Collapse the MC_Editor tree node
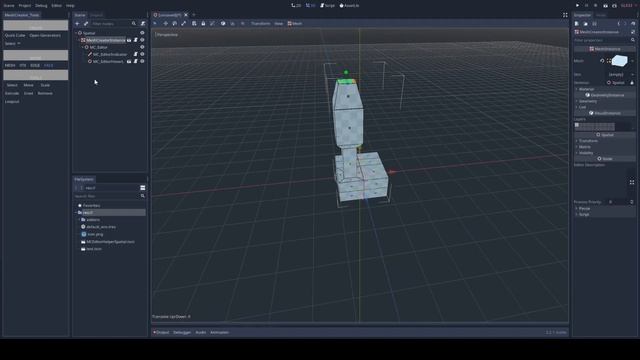This screenshot has height=360, width=640. [x=82, y=47]
